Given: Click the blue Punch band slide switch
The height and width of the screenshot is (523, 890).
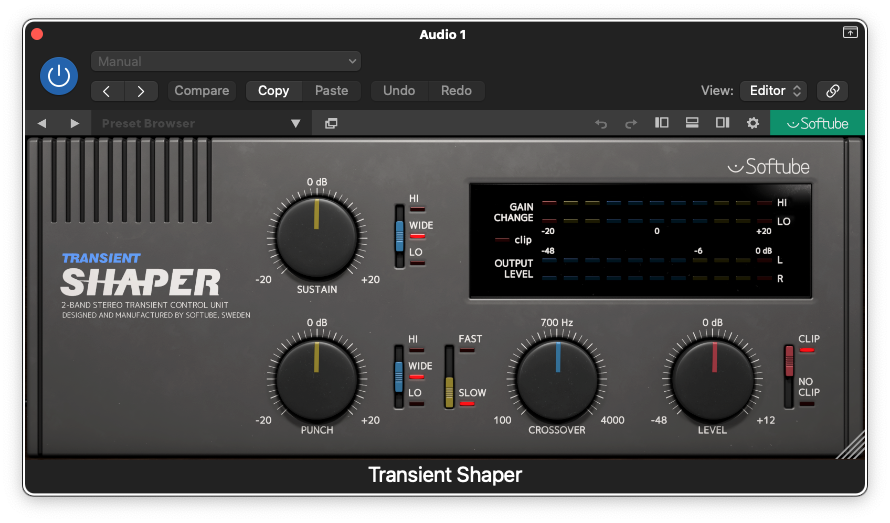Looking at the screenshot, I should coord(399,376).
